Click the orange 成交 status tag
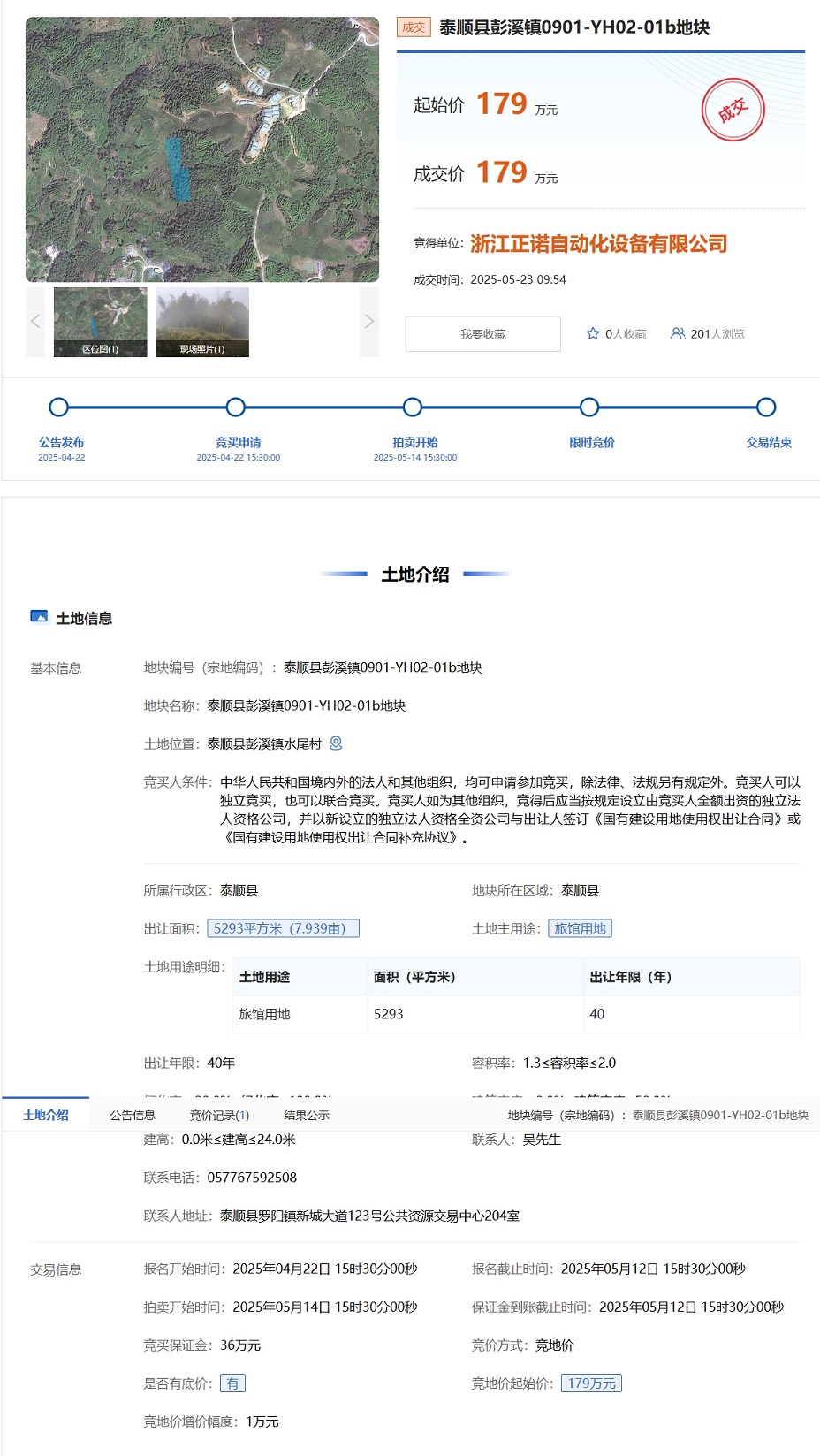This screenshot has height=1456, width=820. 414,27
